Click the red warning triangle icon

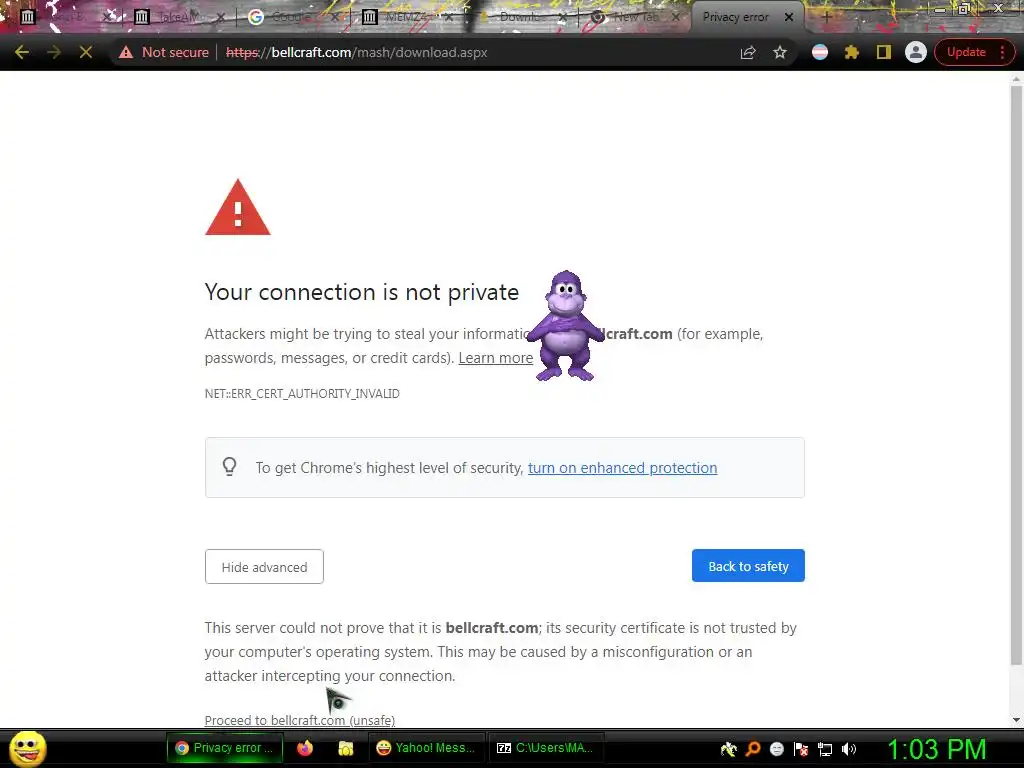(238, 207)
